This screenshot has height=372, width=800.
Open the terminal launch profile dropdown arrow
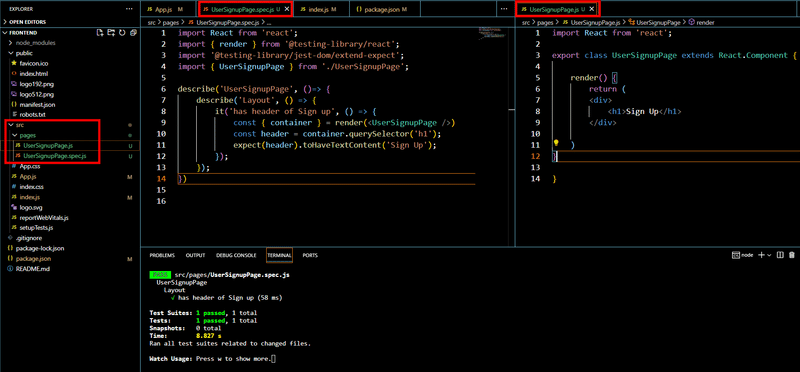[x=769, y=255]
